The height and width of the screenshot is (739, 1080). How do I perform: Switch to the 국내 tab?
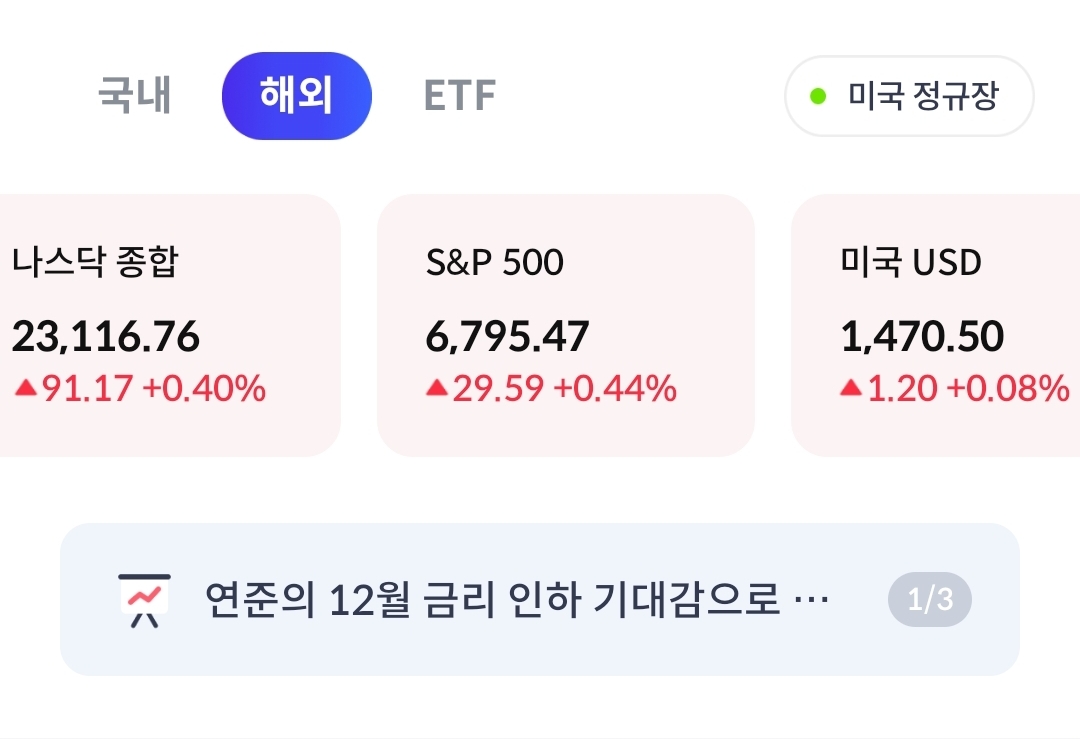point(134,96)
